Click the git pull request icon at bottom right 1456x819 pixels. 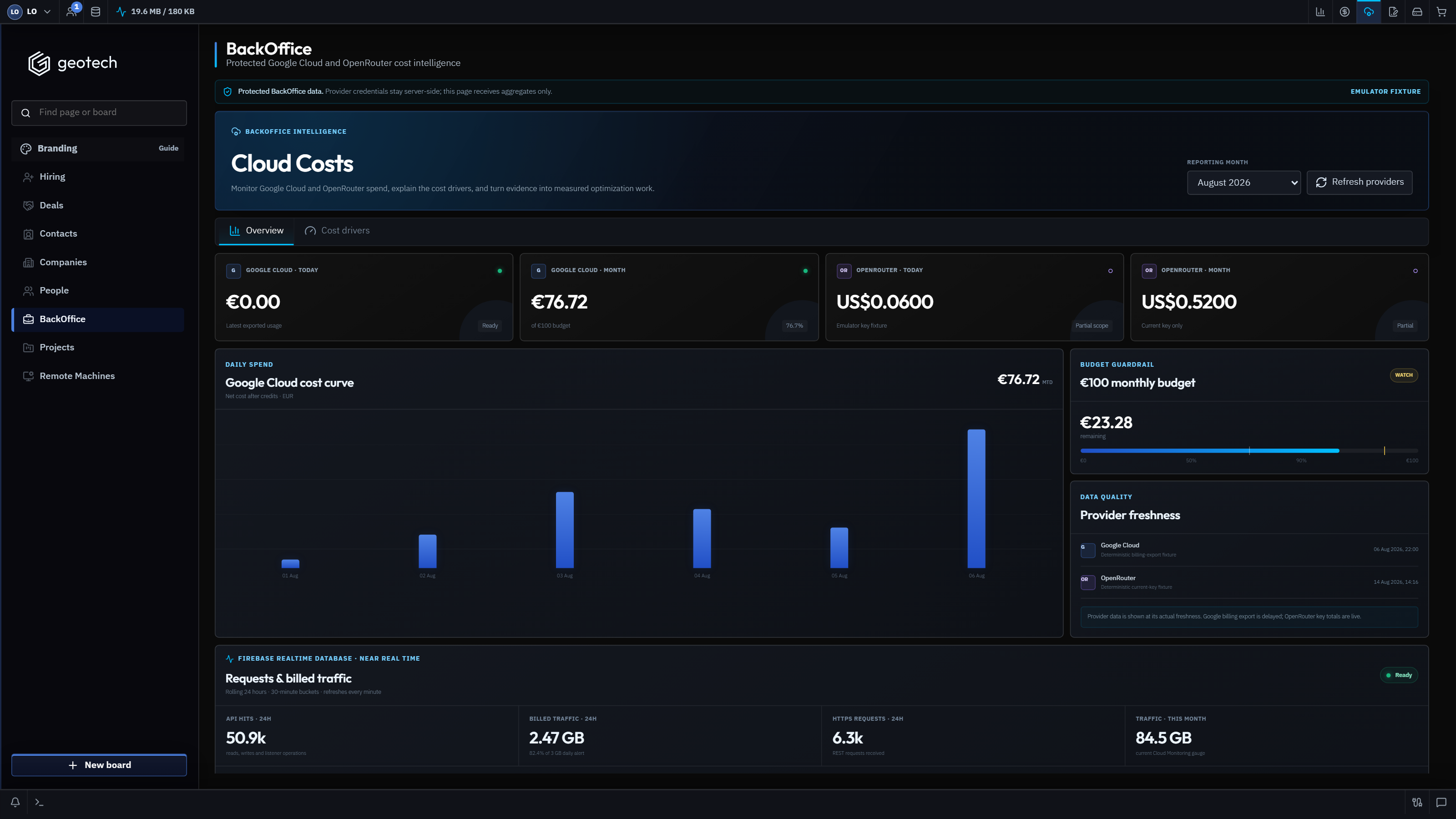coord(1417,802)
